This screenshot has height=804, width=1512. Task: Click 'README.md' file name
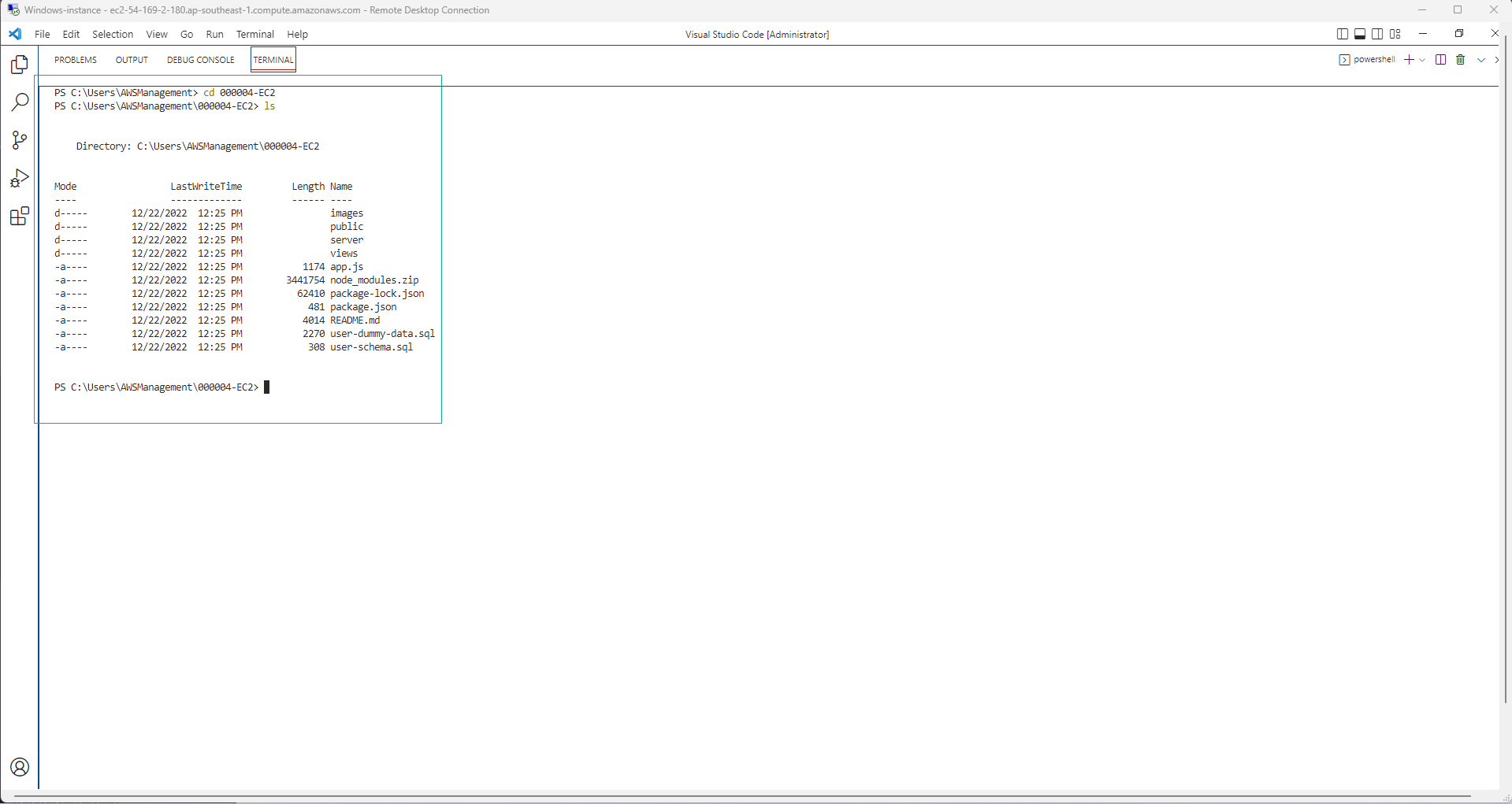coord(355,320)
